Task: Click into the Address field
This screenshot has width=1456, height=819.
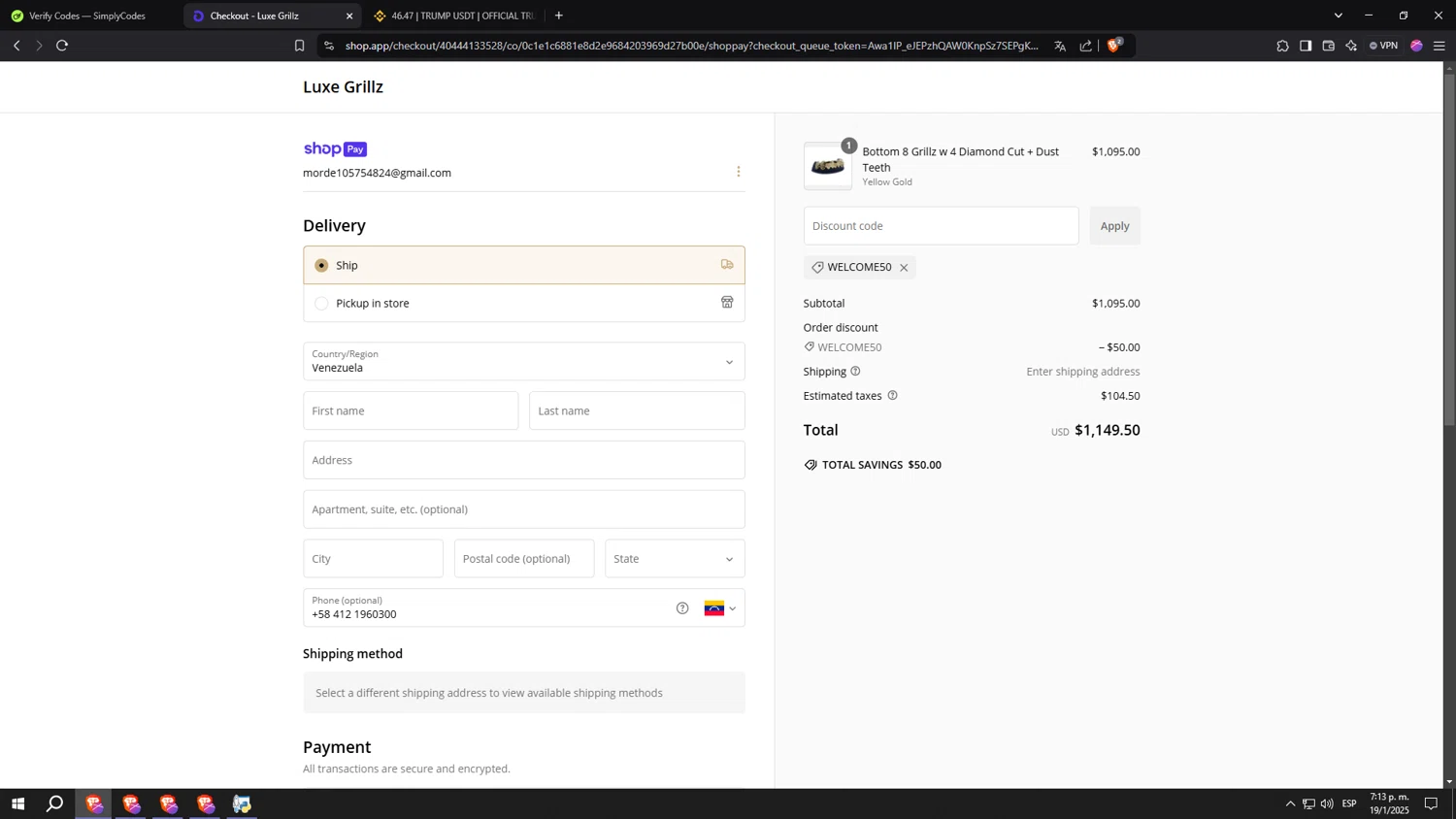Action: pos(524,460)
